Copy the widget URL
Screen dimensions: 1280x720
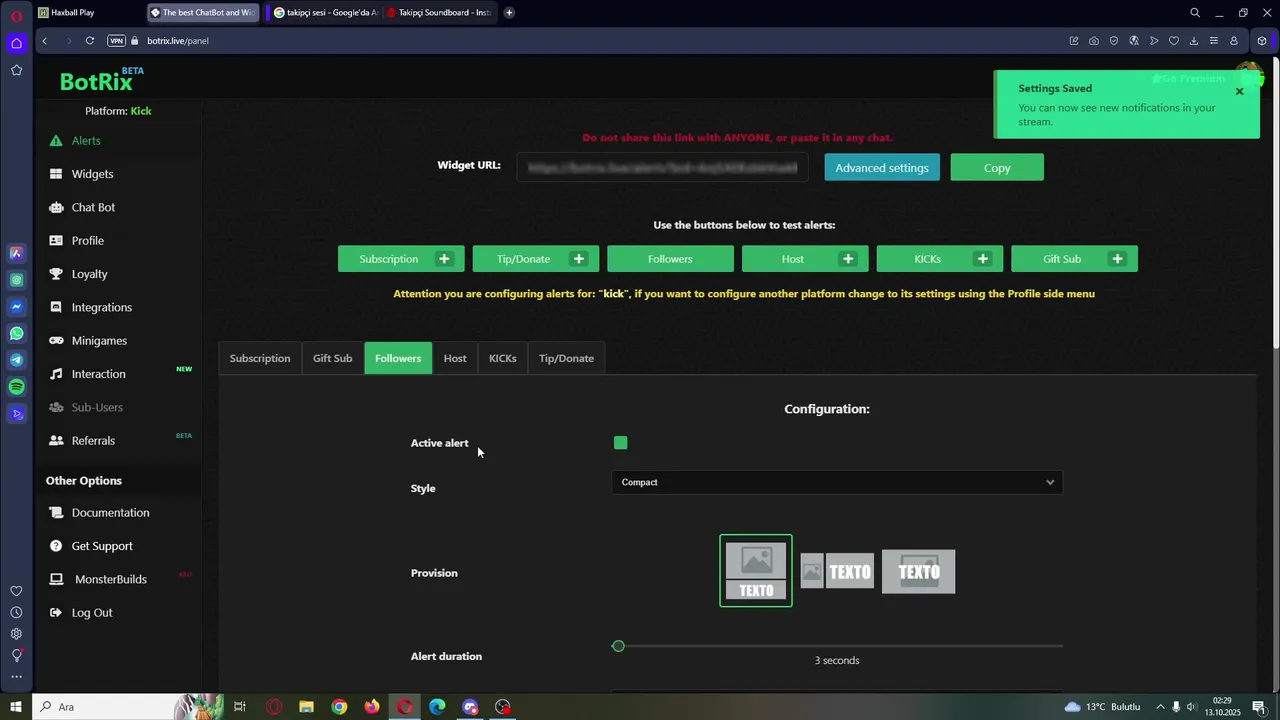[997, 168]
